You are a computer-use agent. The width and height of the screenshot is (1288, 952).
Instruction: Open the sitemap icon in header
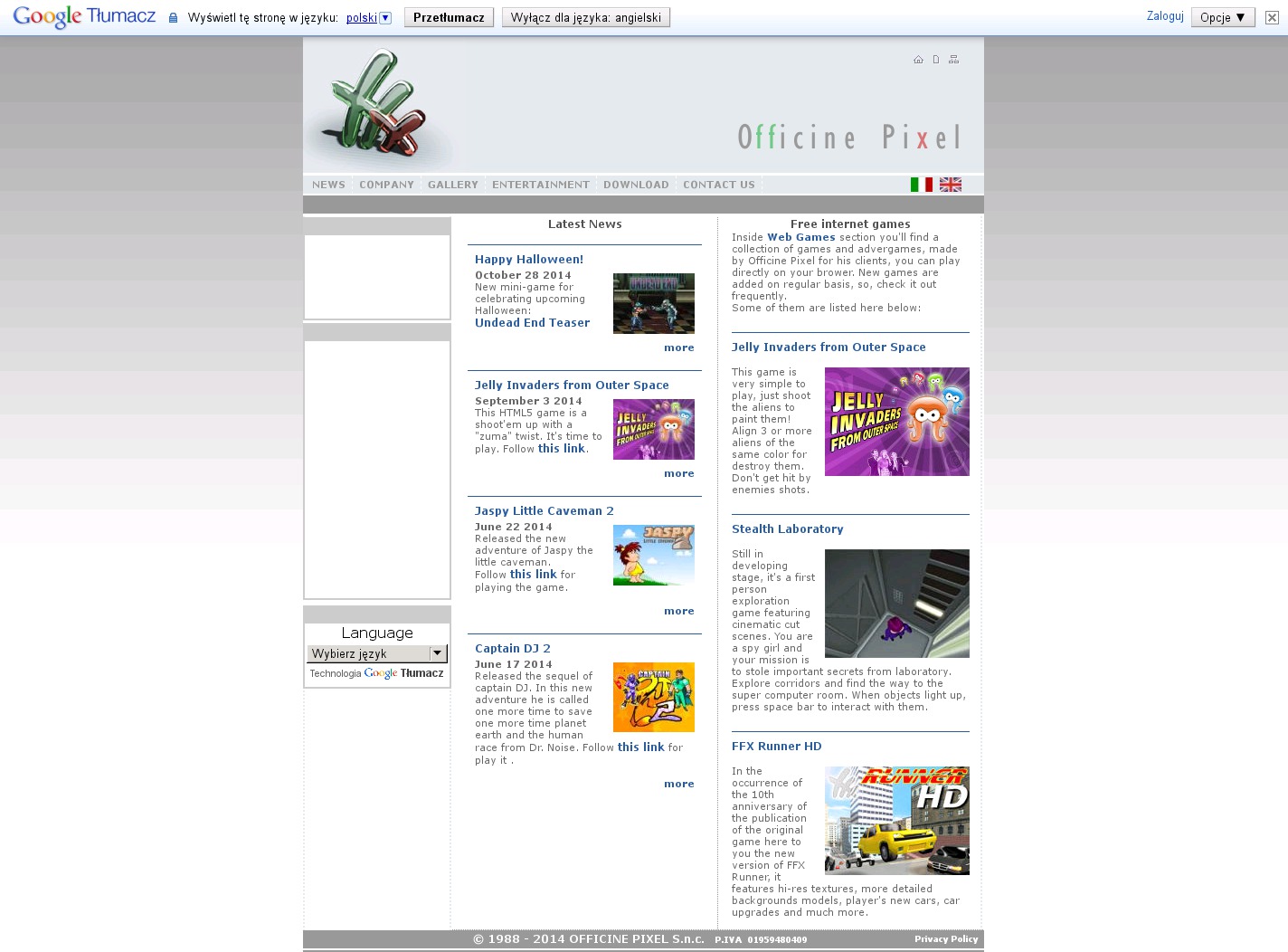click(953, 60)
